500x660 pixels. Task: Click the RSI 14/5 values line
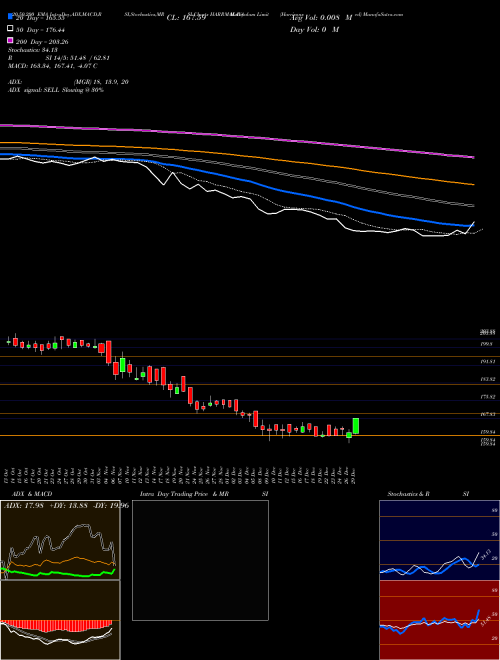59,58
